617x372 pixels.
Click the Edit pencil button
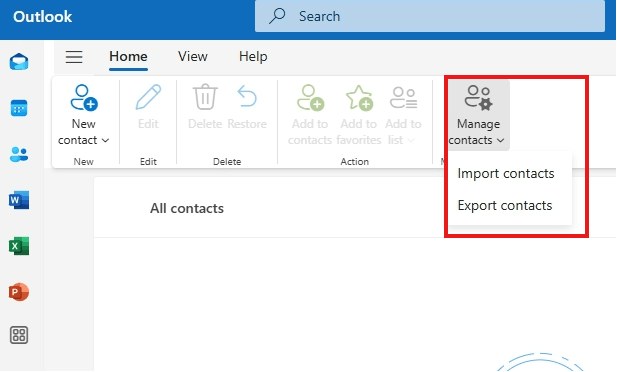point(148,107)
